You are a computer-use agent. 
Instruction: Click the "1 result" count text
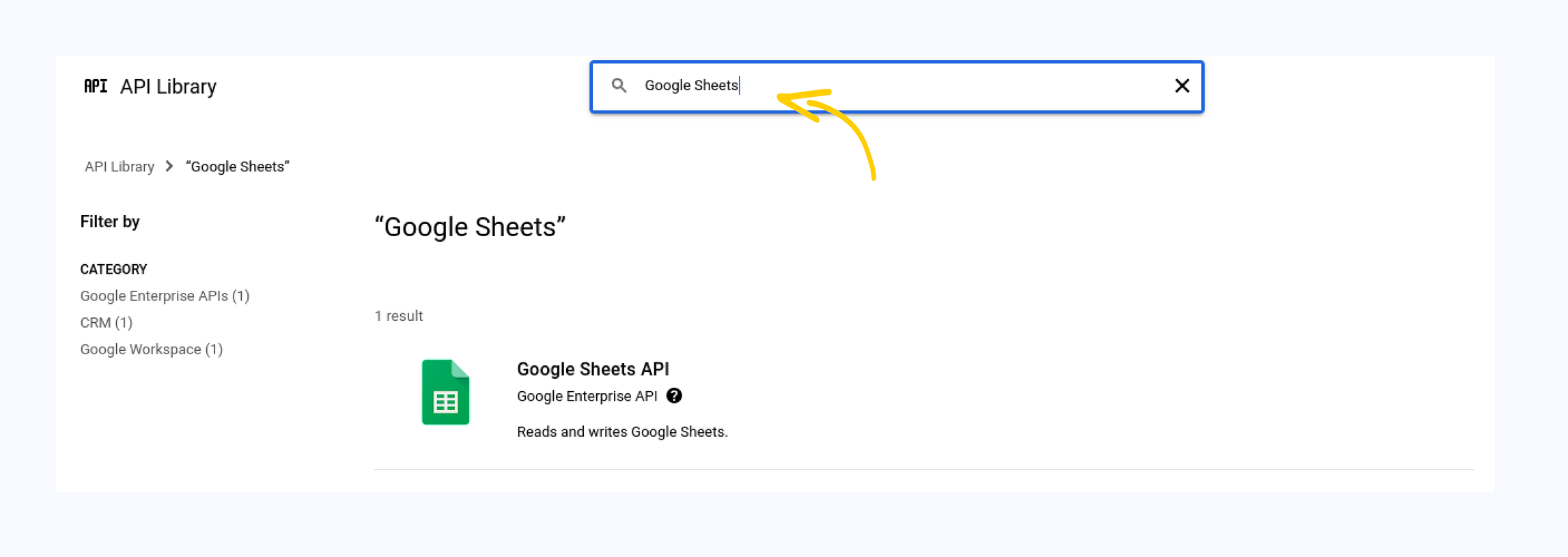pos(399,316)
